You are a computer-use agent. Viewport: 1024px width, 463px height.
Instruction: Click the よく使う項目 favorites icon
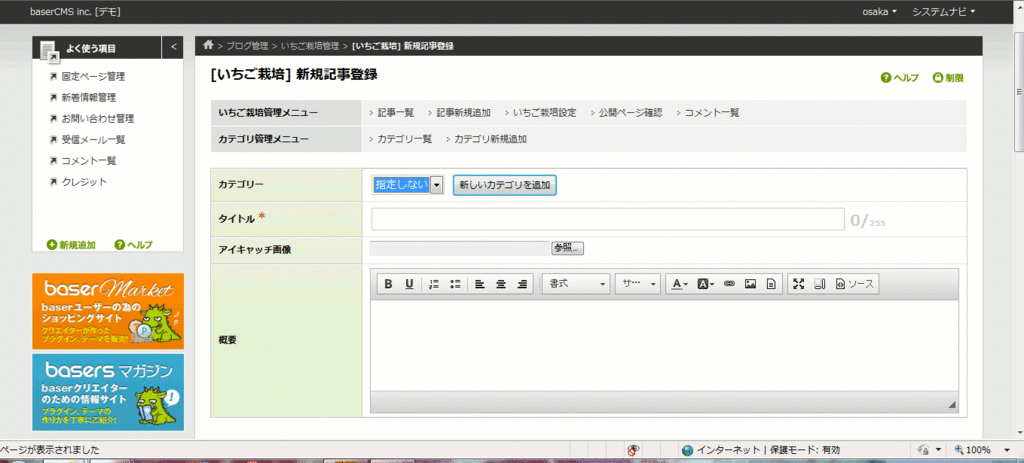49,50
